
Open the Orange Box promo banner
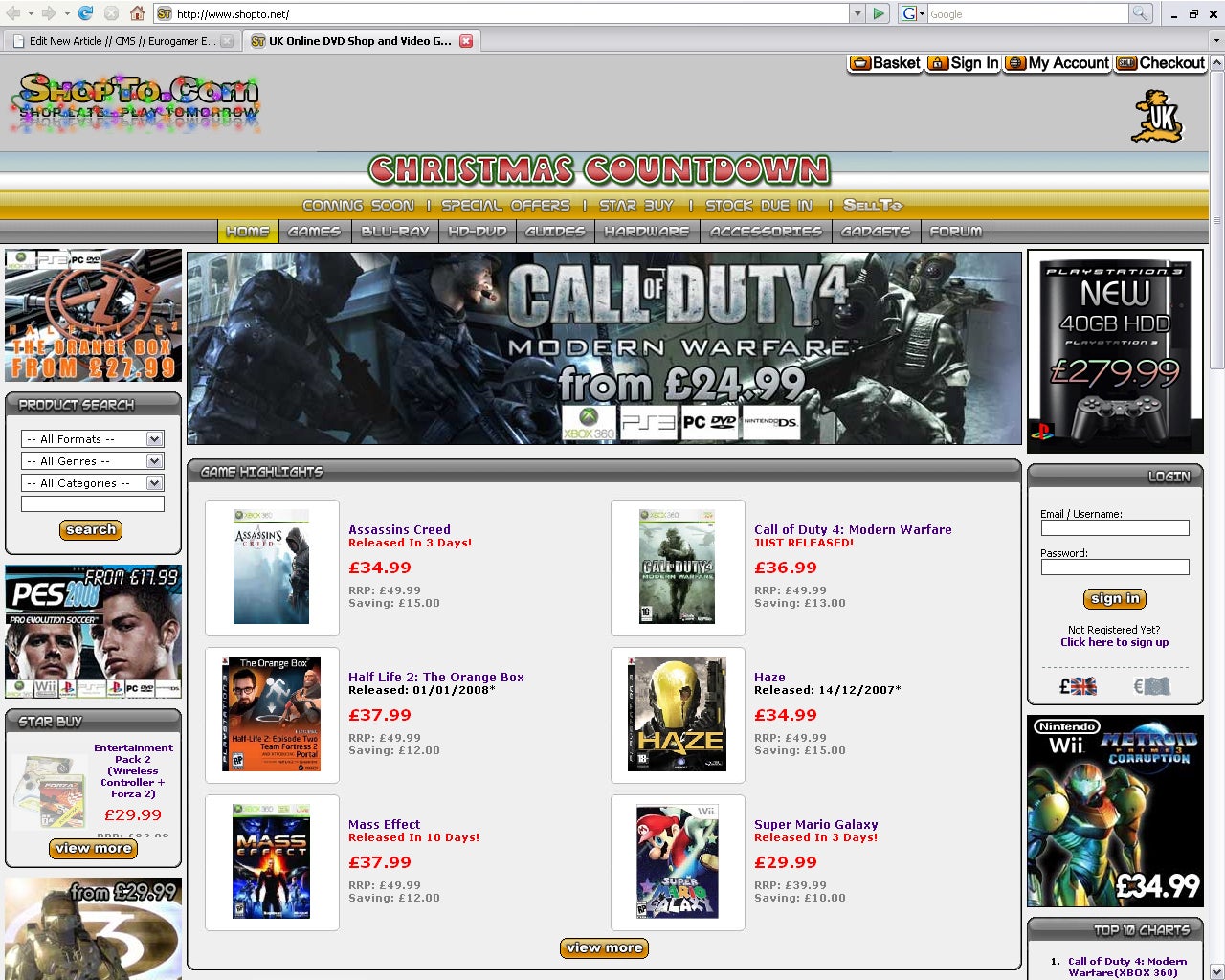[93, 315]
